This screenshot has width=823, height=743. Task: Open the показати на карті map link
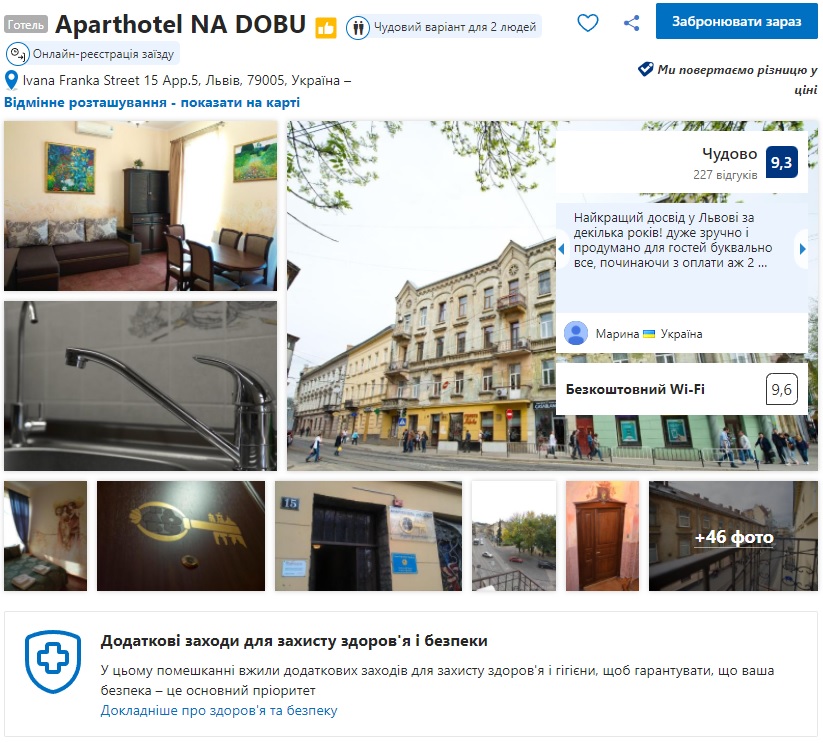[x=240, y=102]
